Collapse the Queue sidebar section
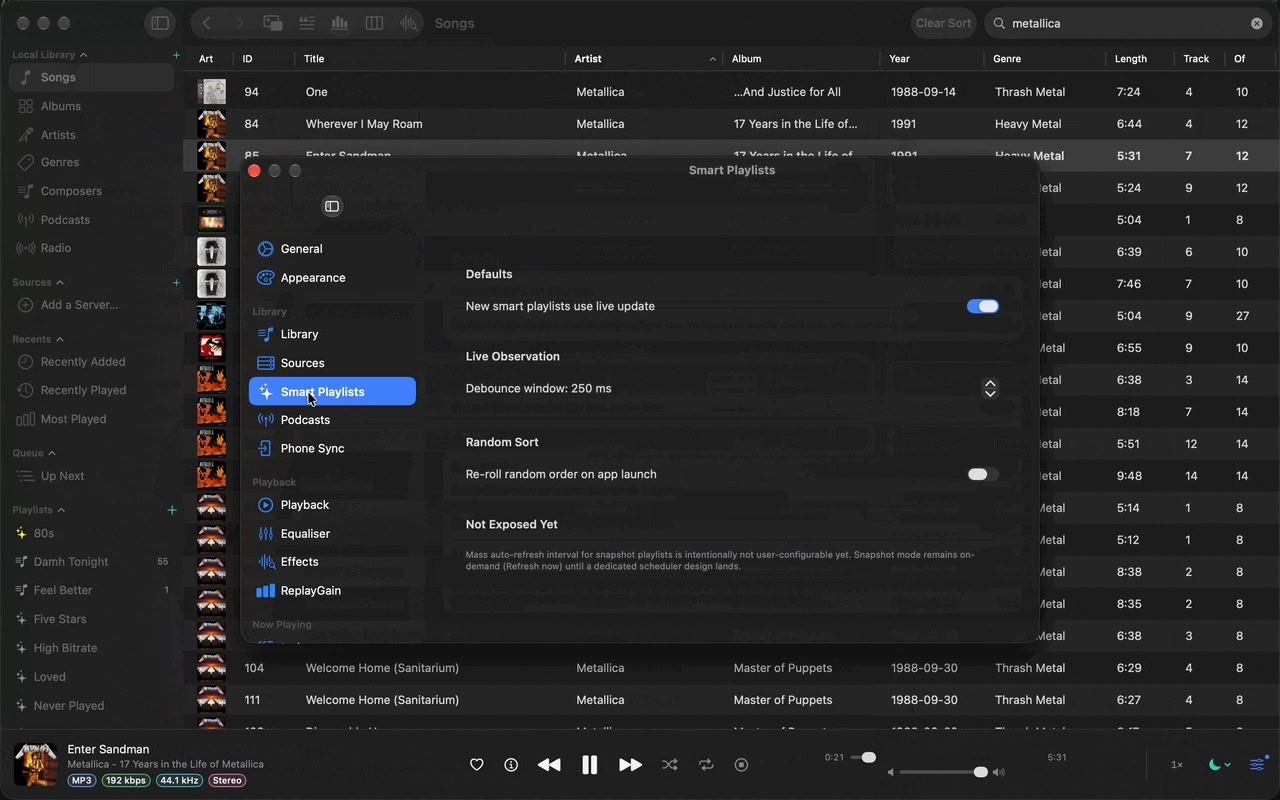Screen dimensions: 1280x800 coord(52,453)
